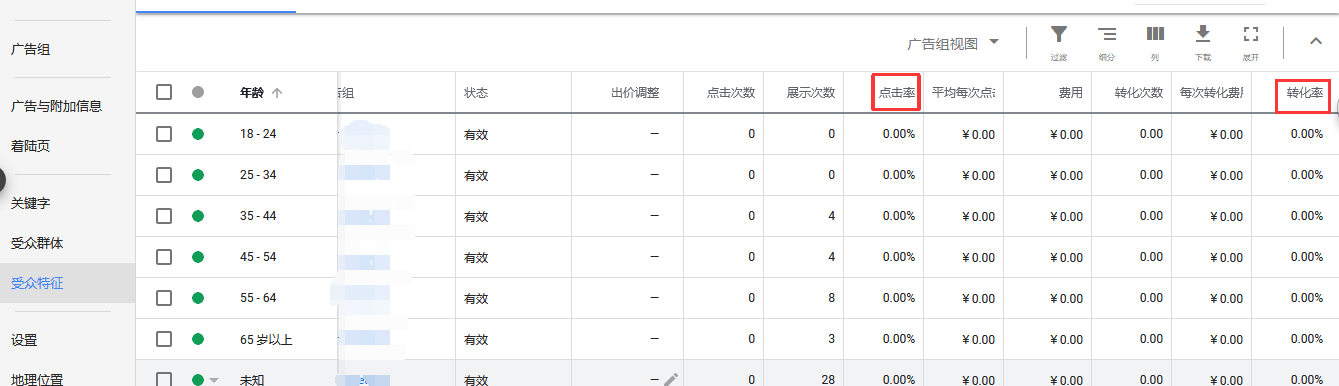Click the green status dot for 18 - 24
The image size is (1339, 386).
pyautogui.click(x=198, y=133)
